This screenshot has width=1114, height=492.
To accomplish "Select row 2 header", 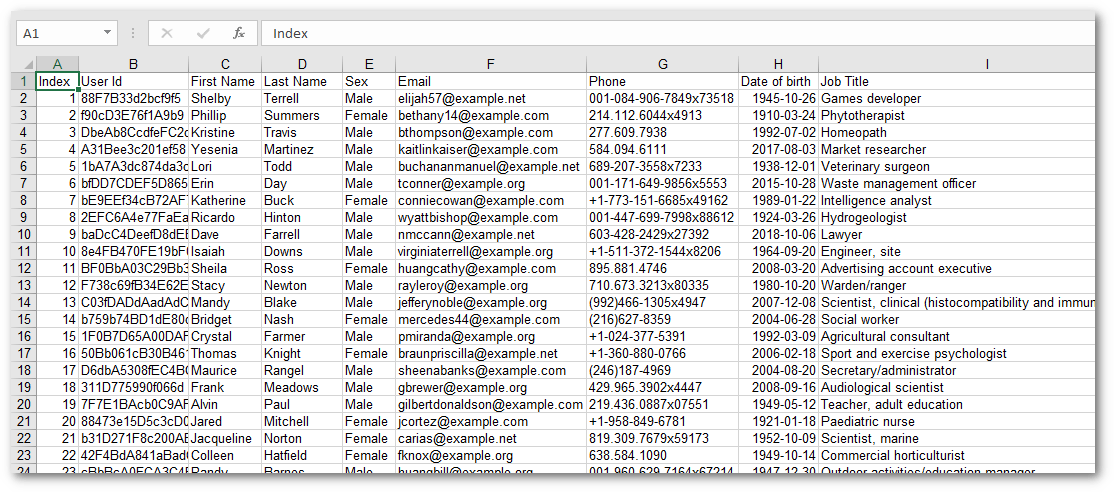I will tap(23, 98).
